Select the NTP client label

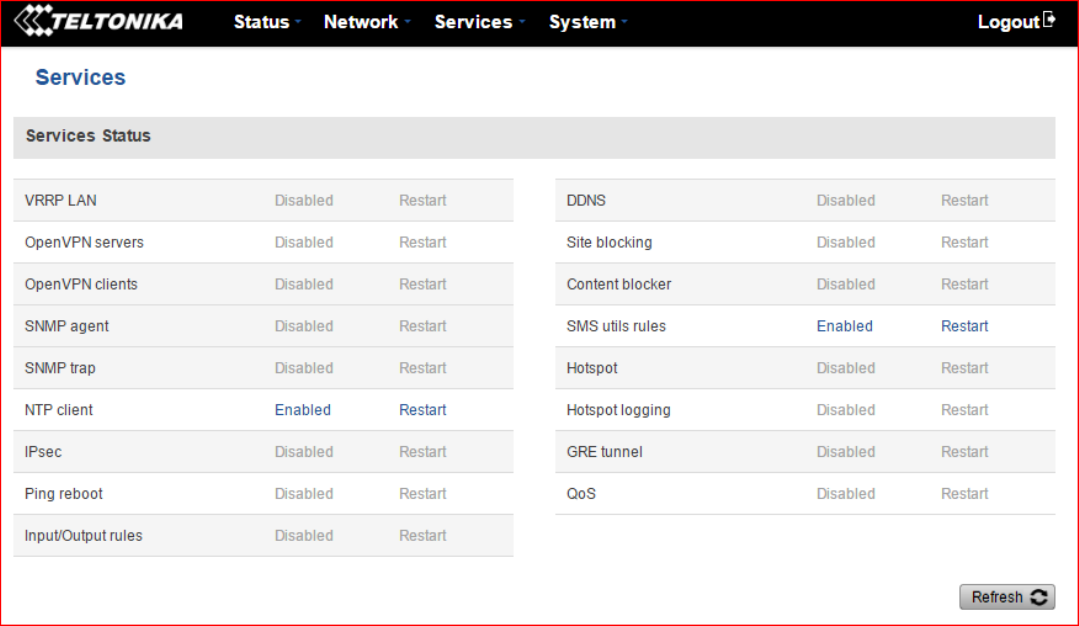click(x=58, y=410)
